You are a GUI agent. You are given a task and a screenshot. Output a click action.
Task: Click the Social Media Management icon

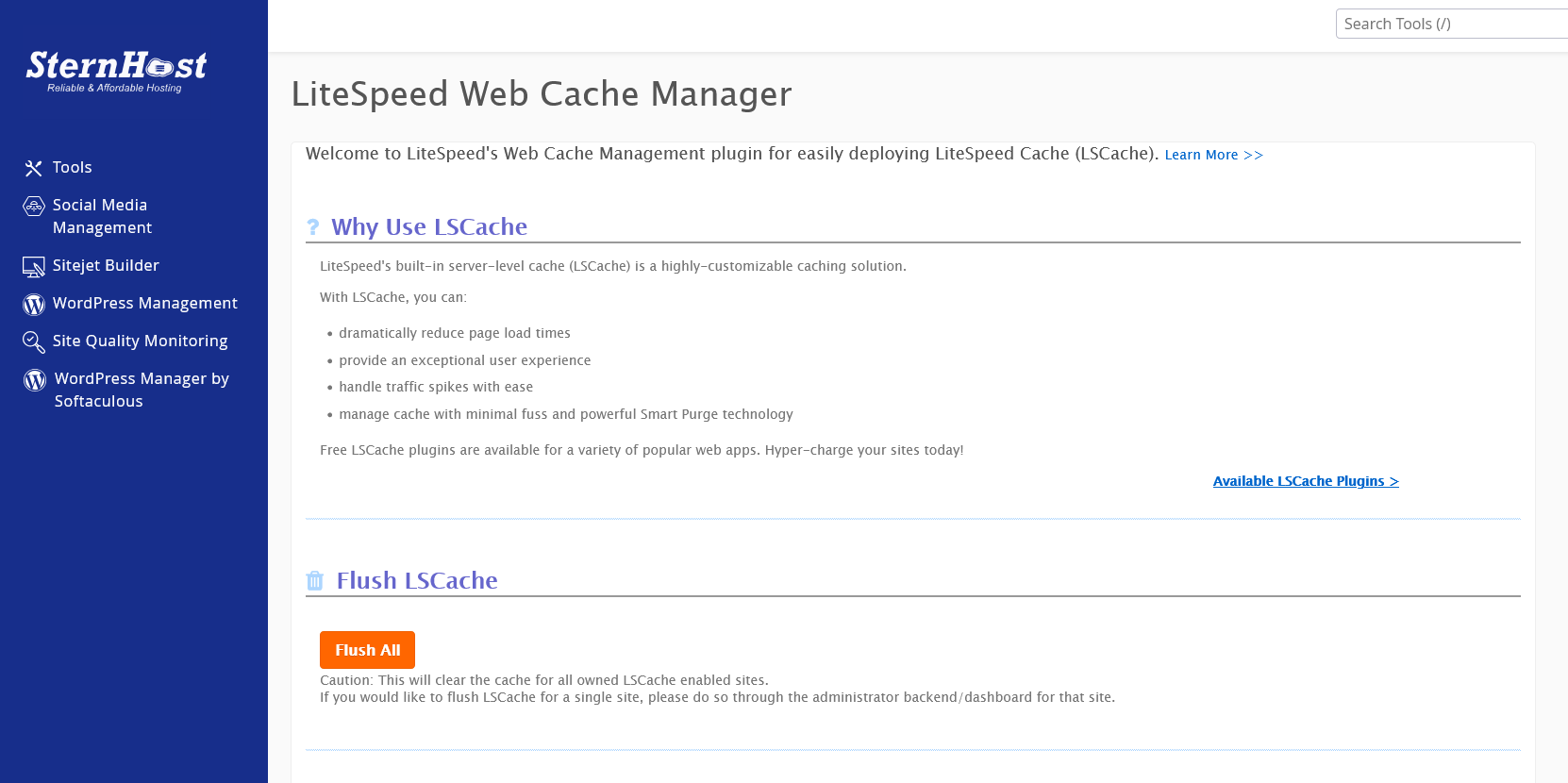(34, 206)
